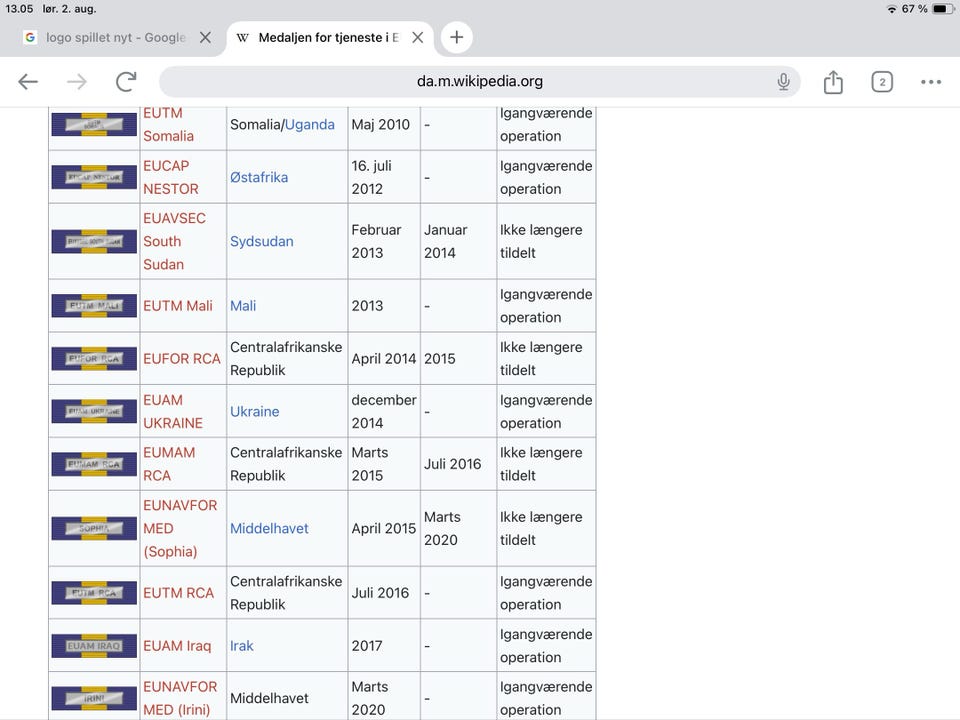Open the EUFOR RCA ribbon image
This screenshot has height=720, width=960.
click(94, 359)
